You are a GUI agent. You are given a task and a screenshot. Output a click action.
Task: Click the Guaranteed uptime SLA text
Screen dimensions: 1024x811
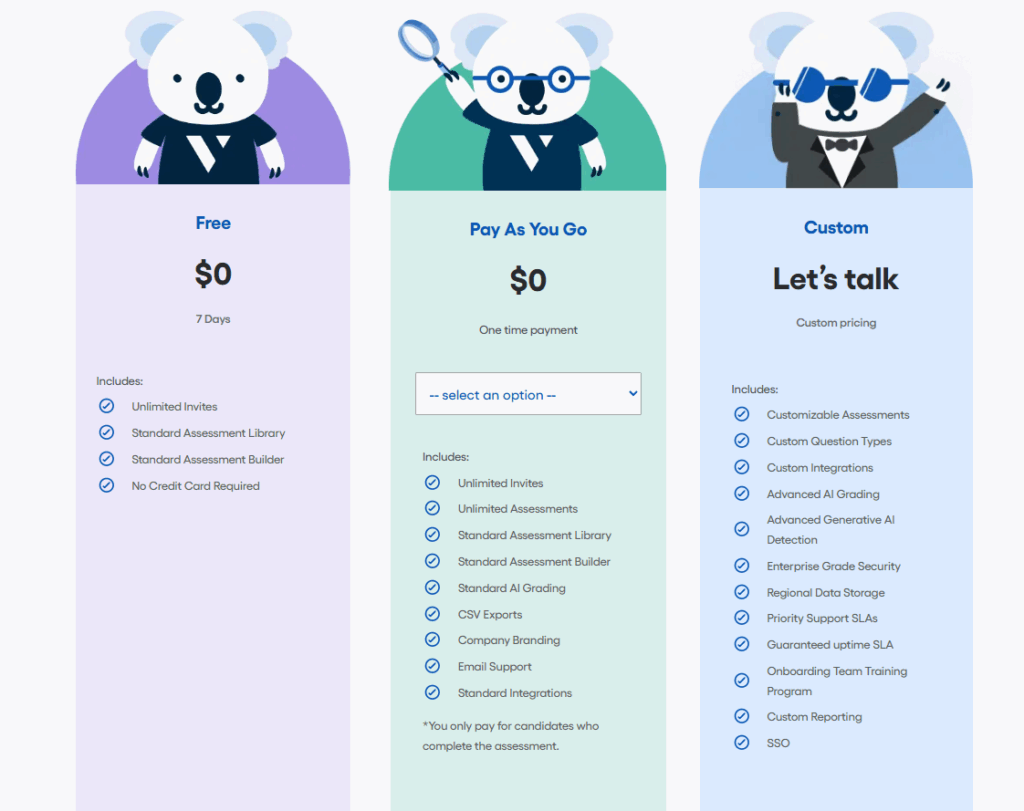(830, 645)
